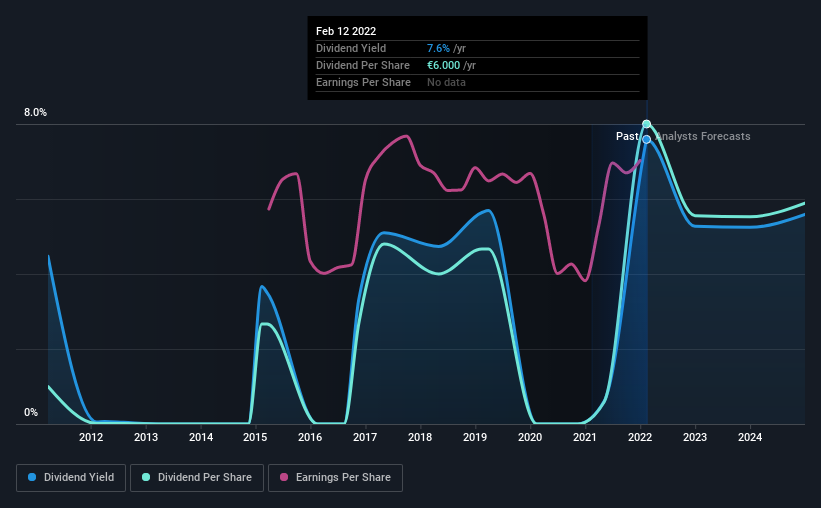This screenshot has width=821, height=508.
Task: Click the 2014 x-axis label
Action: (x=201, y=437)
